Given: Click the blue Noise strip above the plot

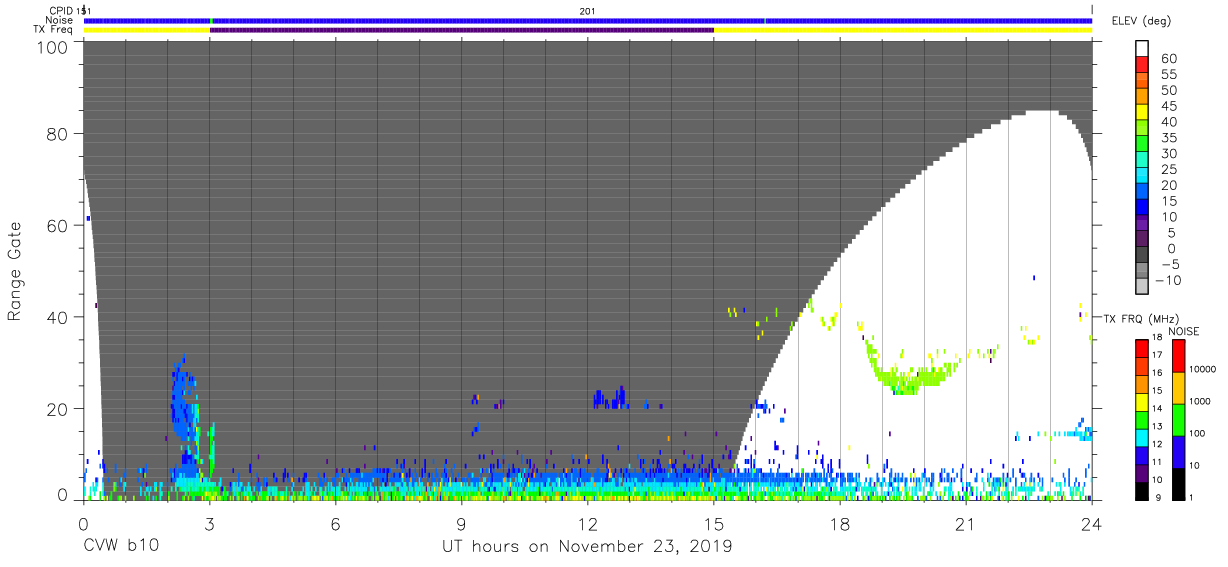Looking at the screenshot, I should tap(587, 20).
